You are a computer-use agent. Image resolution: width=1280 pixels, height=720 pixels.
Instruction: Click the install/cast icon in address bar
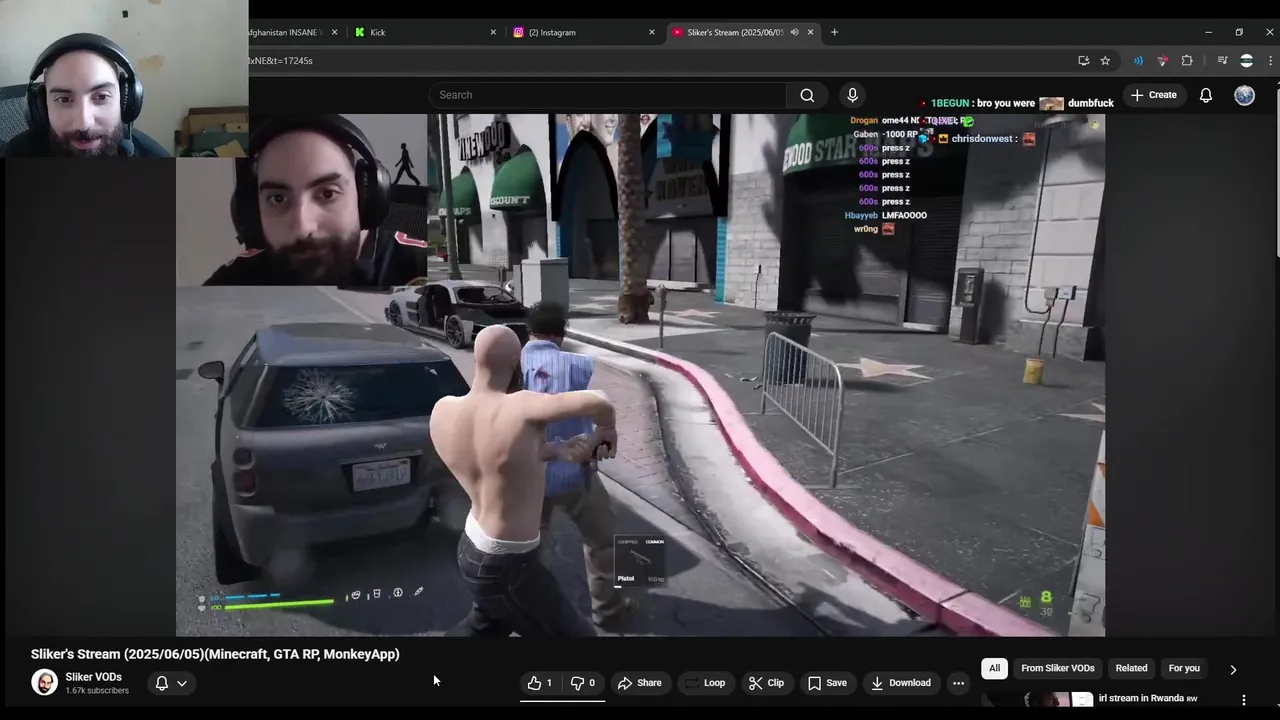[1083, 61]
